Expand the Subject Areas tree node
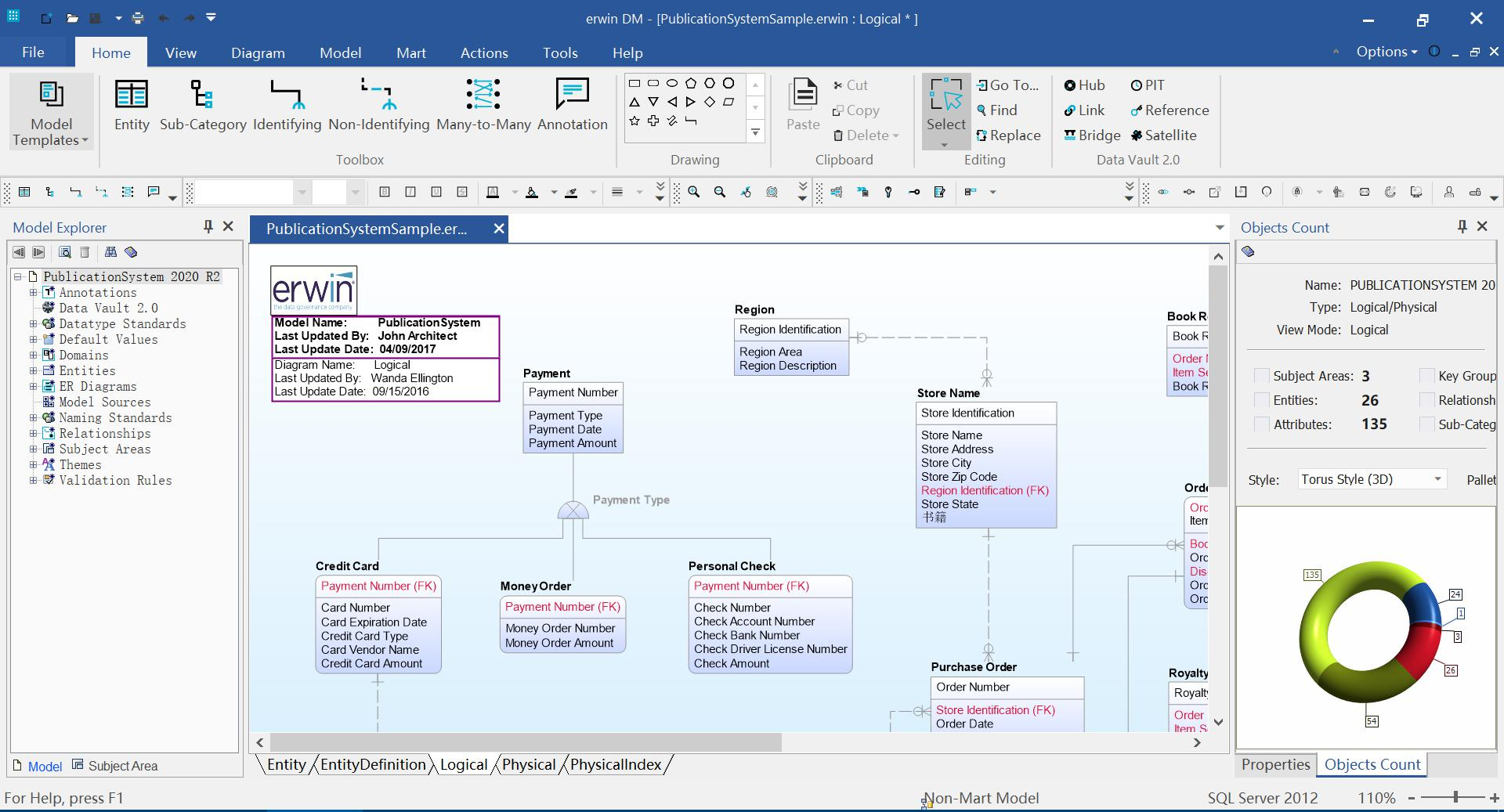The height and width of the screenshot is (812, 1504). pos(34,449)
